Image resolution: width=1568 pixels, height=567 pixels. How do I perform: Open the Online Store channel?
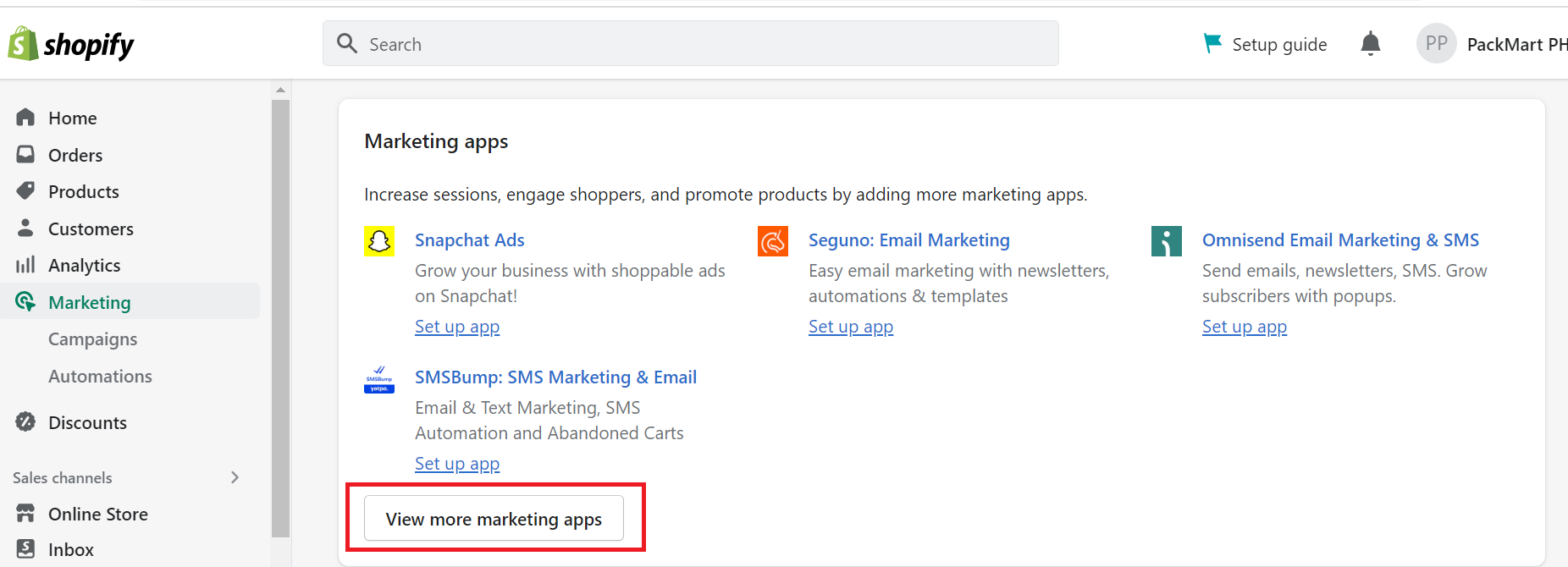pos(97,514)
